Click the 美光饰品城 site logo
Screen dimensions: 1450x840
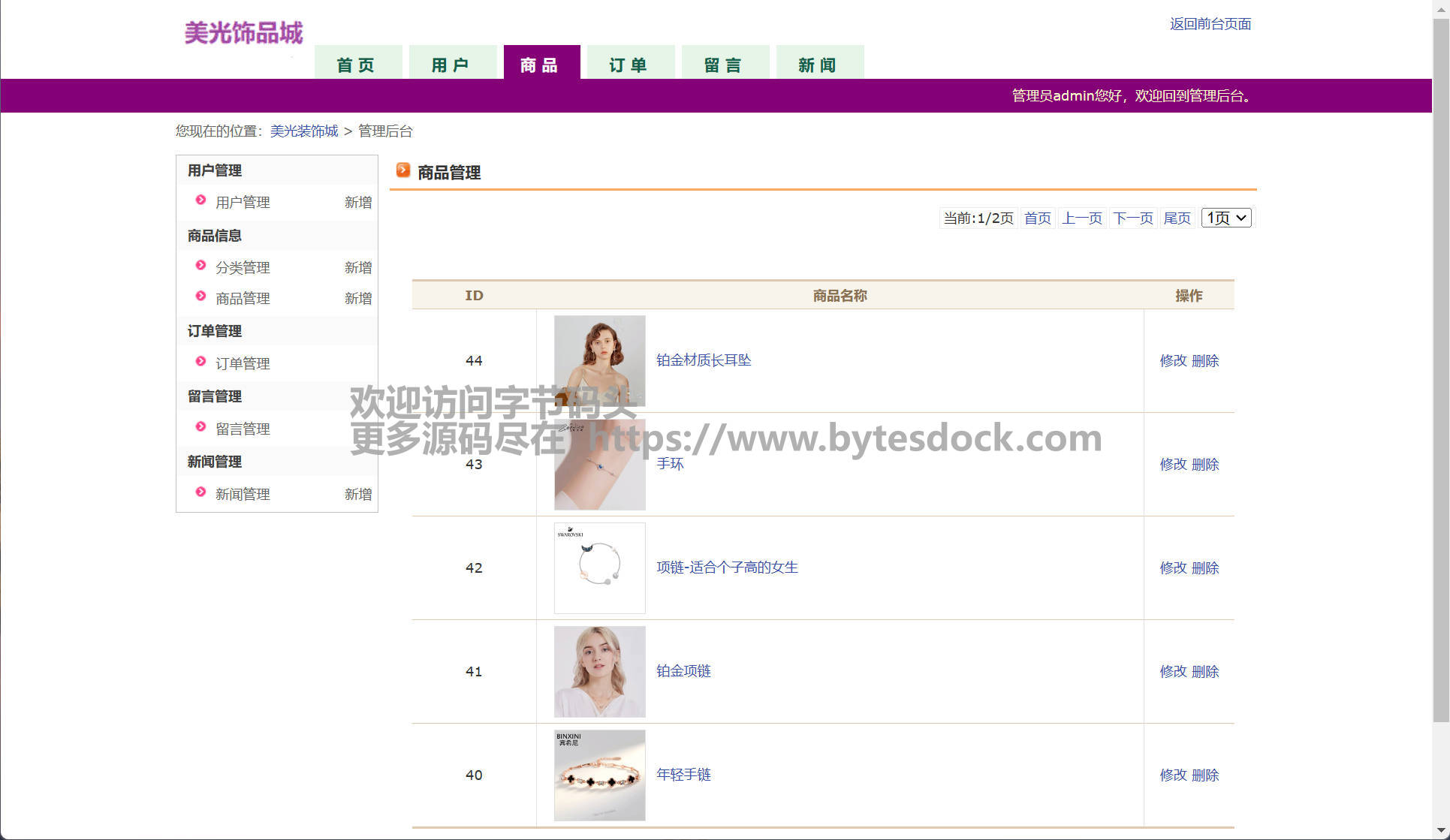tap(243, 33)
